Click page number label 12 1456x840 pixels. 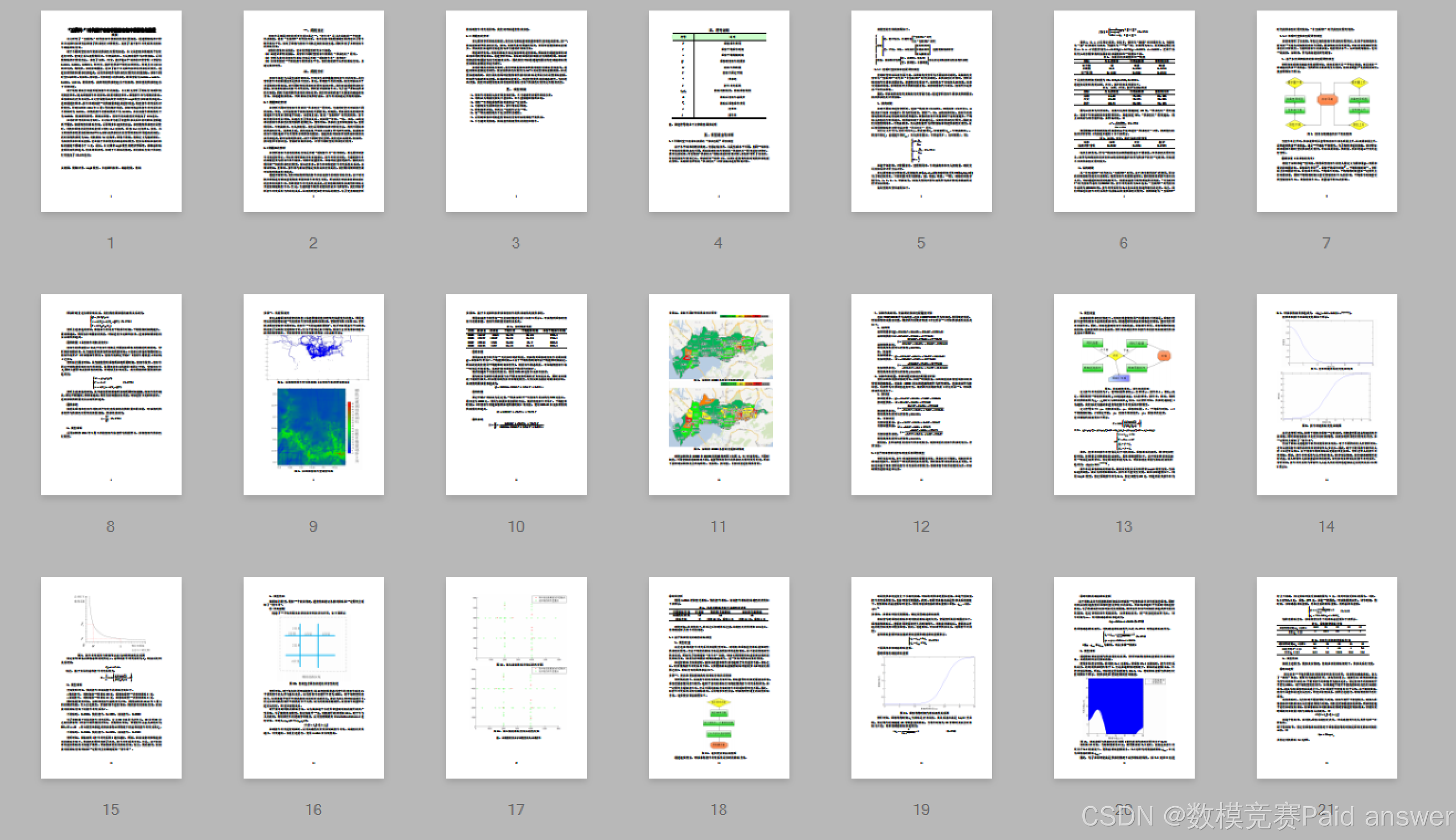[921, 526]
